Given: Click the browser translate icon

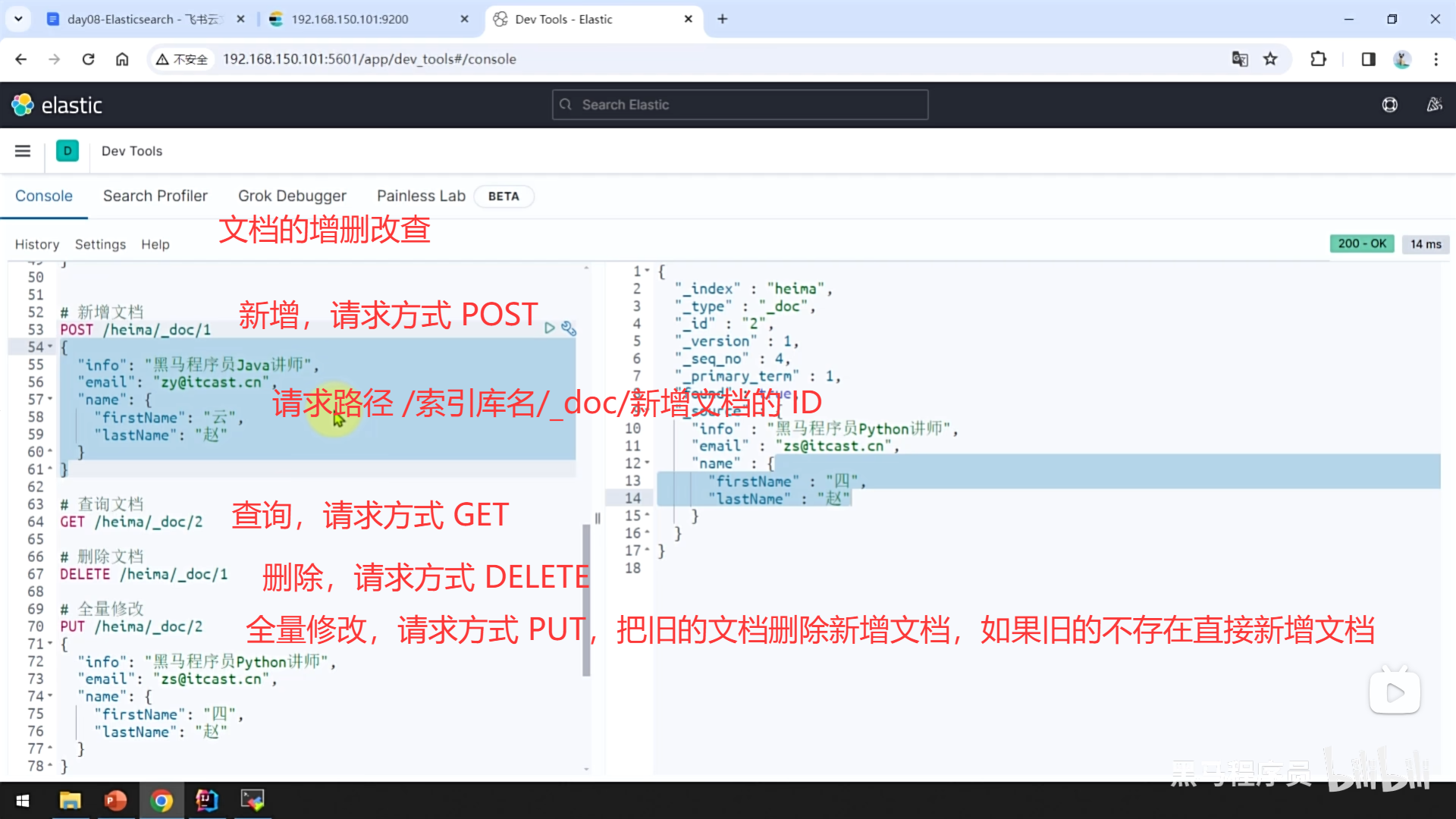Looking at the screenshot, I should click(x=1240, y=59).
